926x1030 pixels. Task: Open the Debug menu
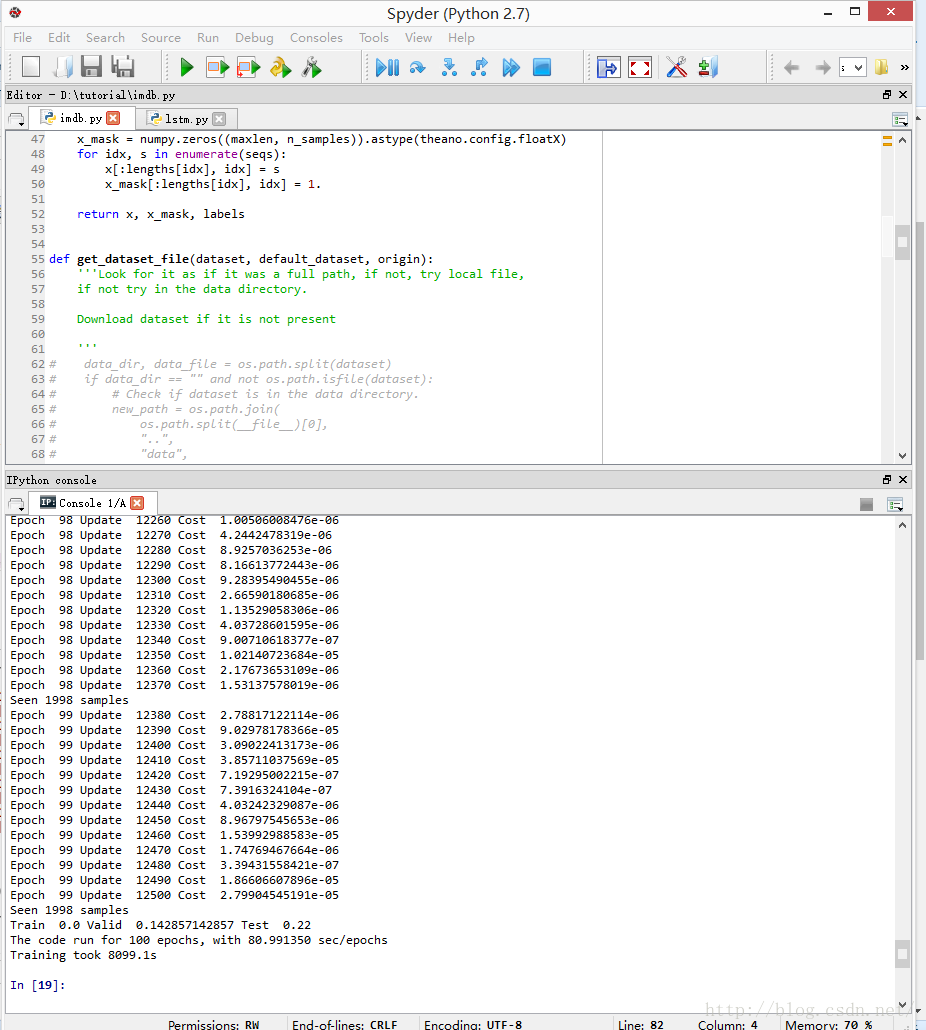click(x=254, y=37)
